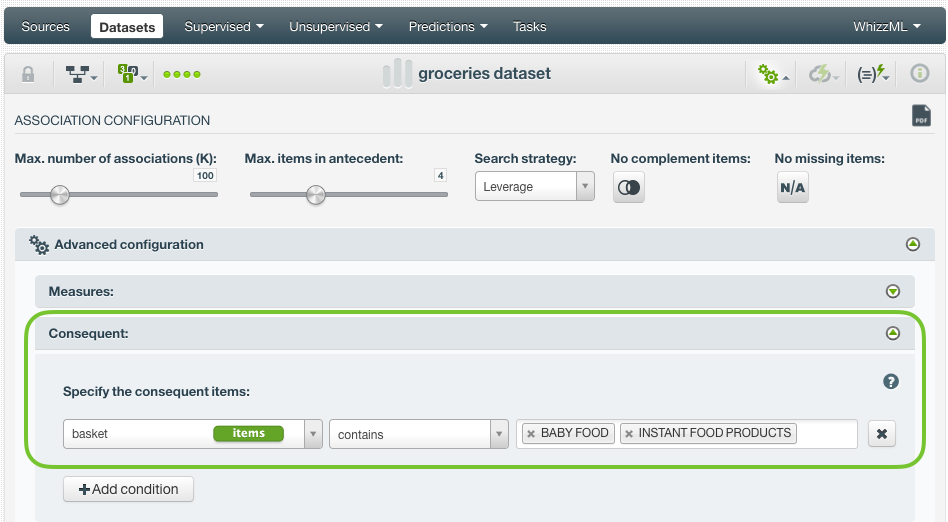Toggle the No missing items N/A switch
The image size is (948, 522).
[x=793, y=188]
